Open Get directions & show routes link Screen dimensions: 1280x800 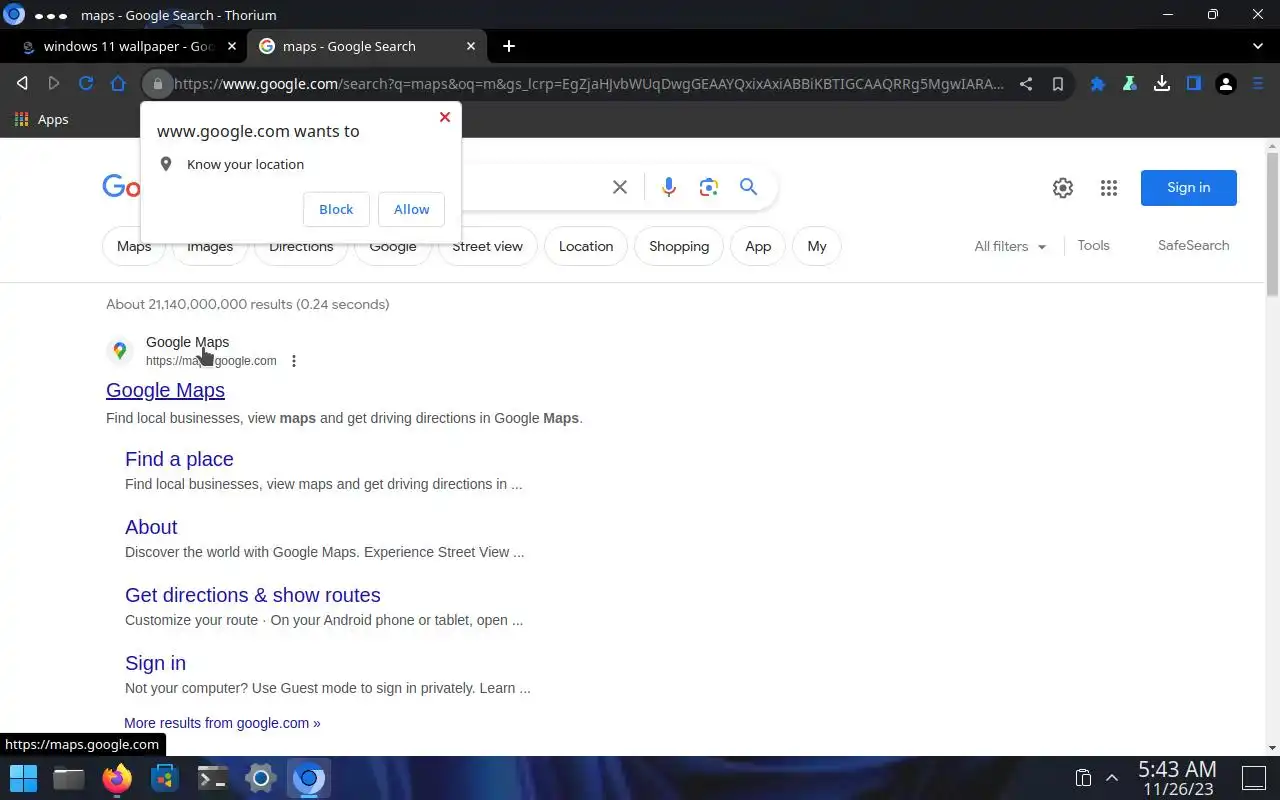tap(253, 595)
